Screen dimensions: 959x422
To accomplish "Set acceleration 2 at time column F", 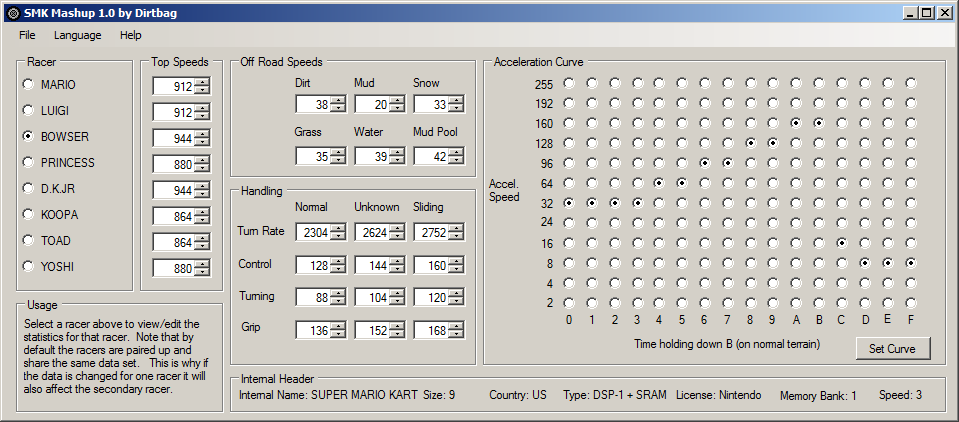I will tap(910, 303).
